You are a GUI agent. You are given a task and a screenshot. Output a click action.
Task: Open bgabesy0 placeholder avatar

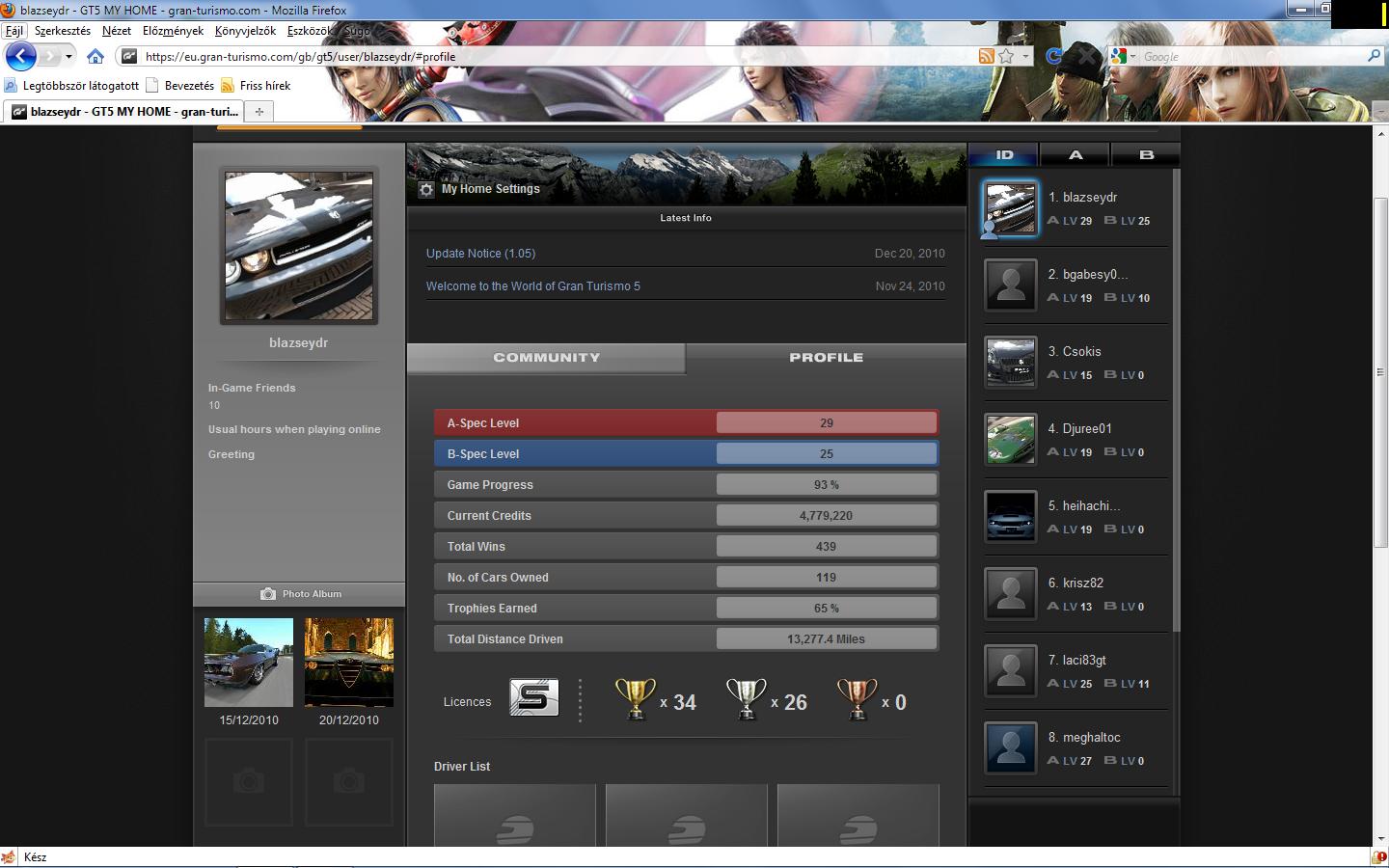[1010, 285]
